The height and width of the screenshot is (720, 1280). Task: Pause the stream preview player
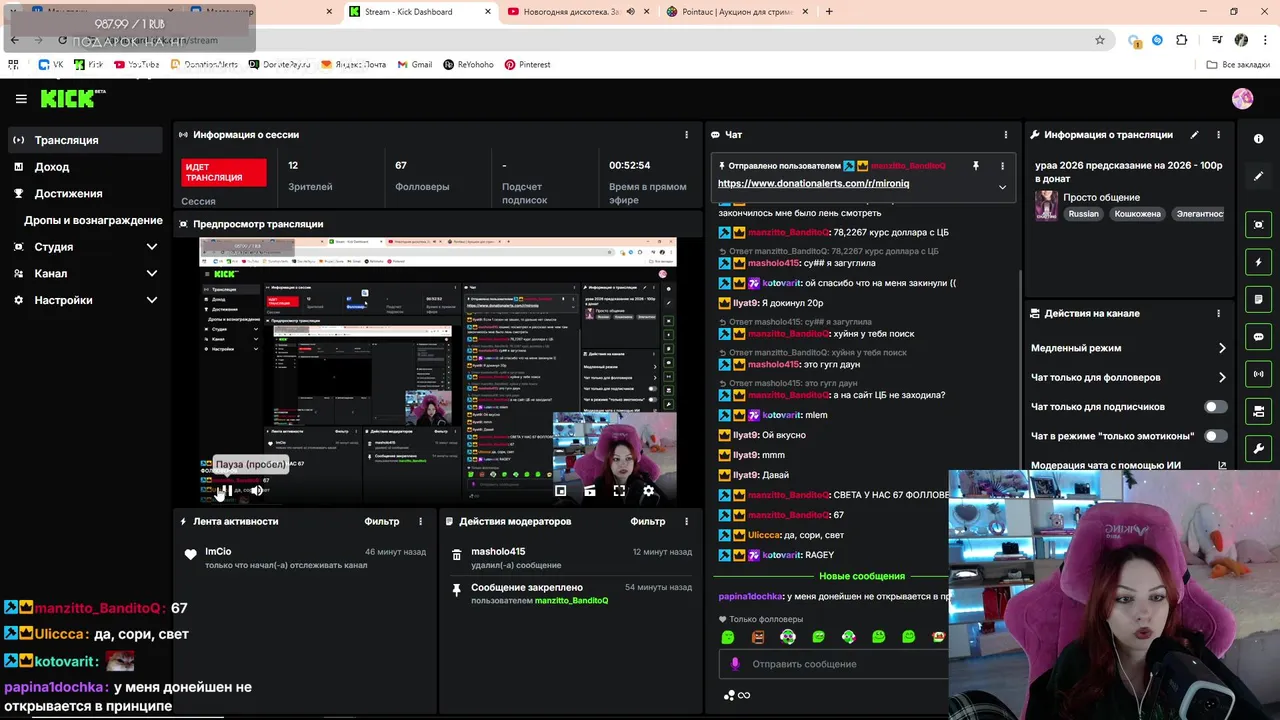tap(227, 490)
